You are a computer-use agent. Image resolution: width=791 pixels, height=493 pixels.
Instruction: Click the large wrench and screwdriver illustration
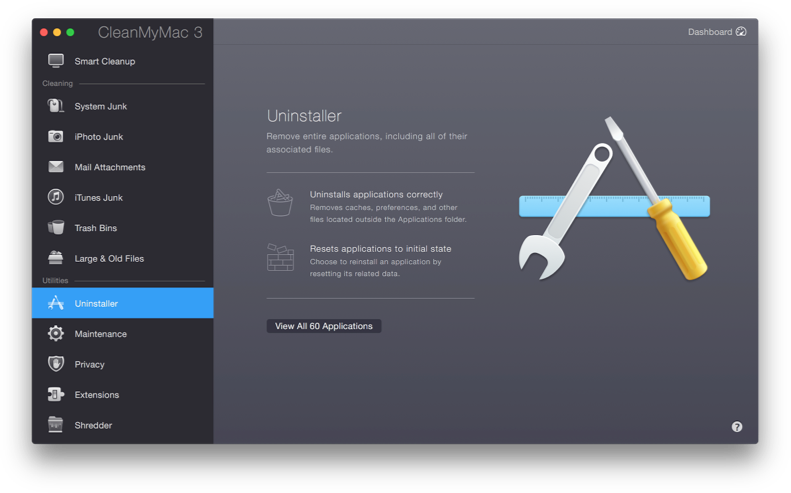click(x=614, y=199)
